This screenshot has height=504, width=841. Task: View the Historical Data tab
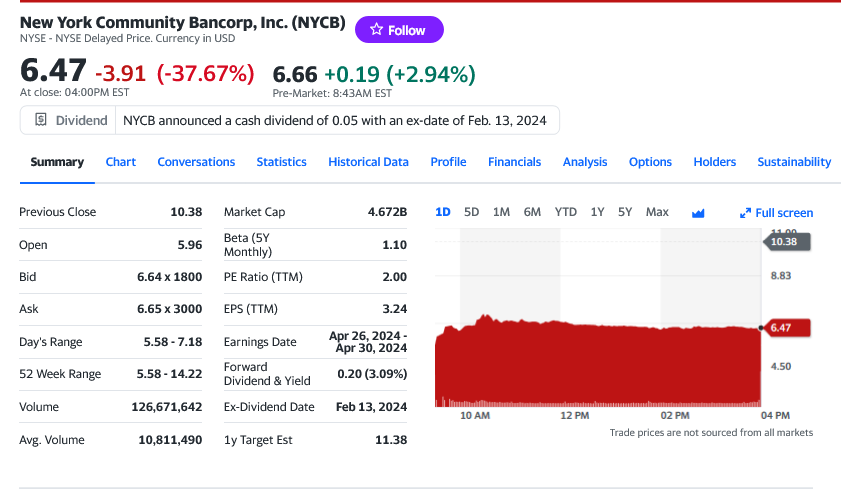(x=368, y=162)
